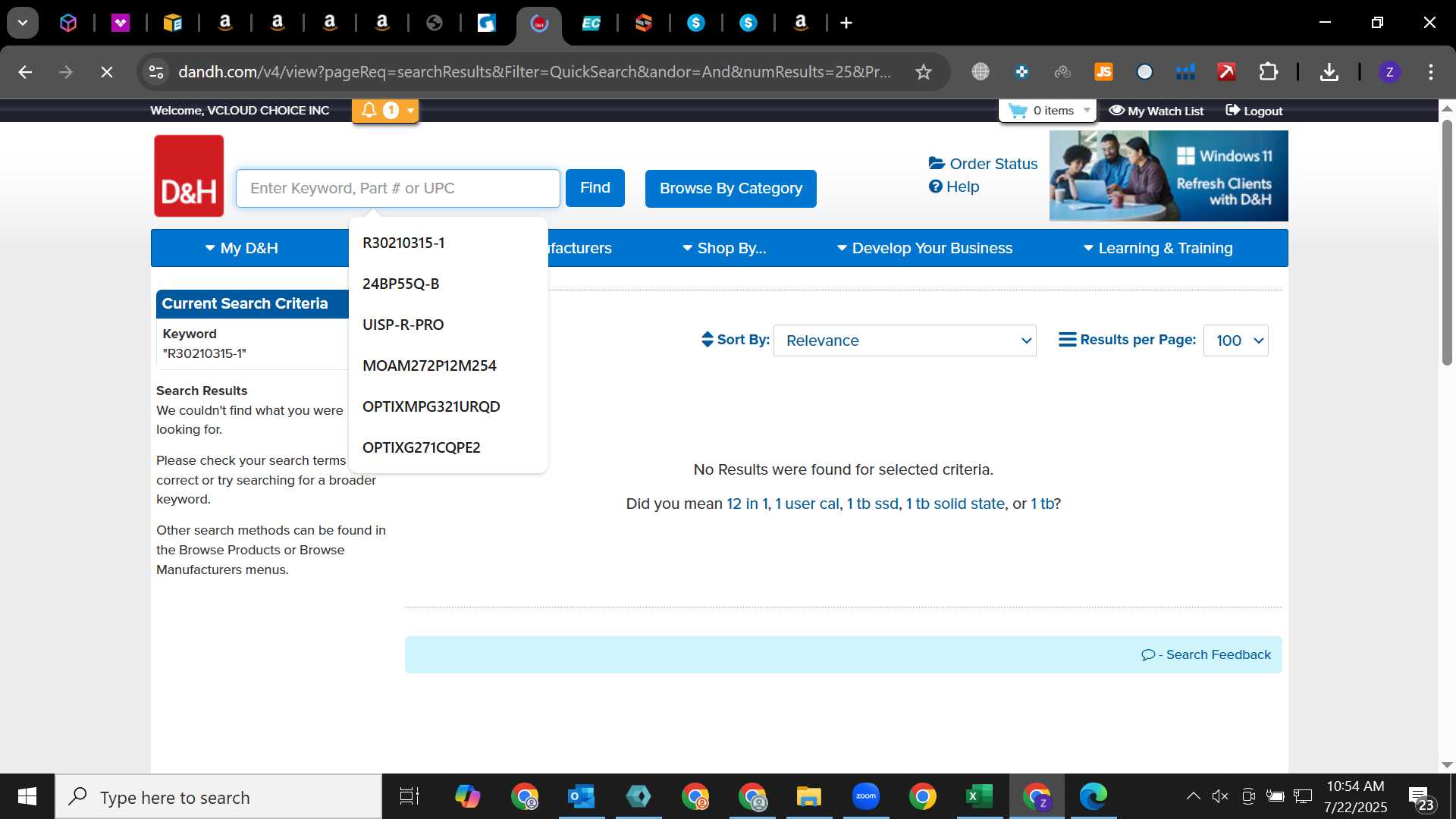Screen dimensions: 1456x819
Task: Click Windows taskbar search box
Action: (218, 797)
